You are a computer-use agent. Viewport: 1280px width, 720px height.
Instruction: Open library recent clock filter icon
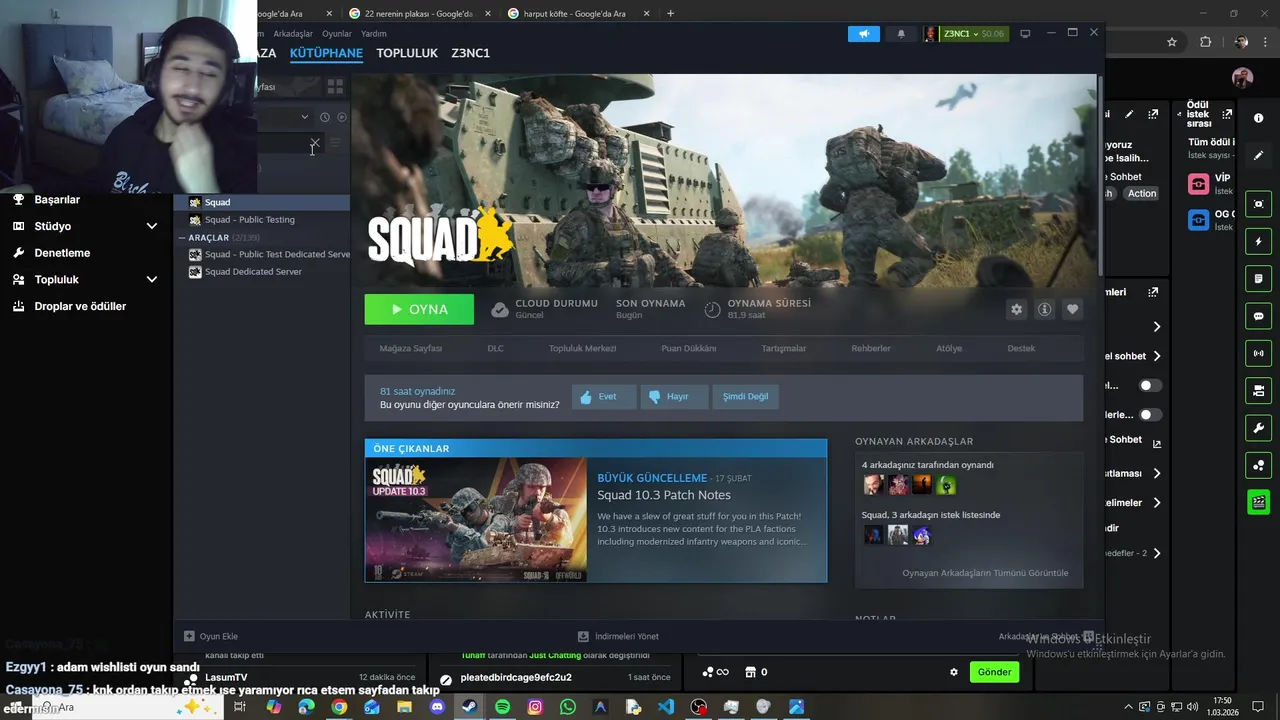pyautogui.click(x=325, y=117)
